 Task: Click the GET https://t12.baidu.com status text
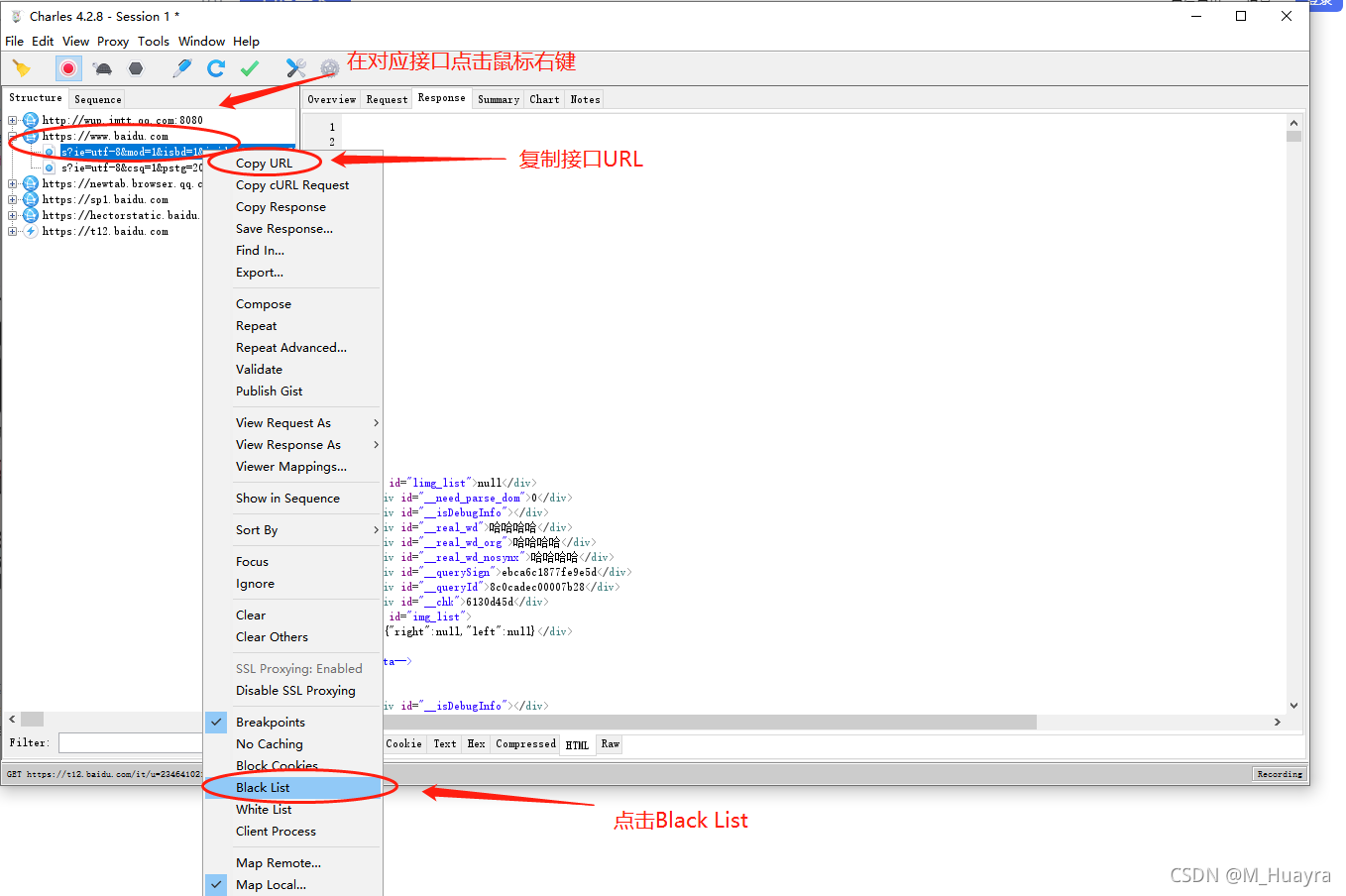104,774
